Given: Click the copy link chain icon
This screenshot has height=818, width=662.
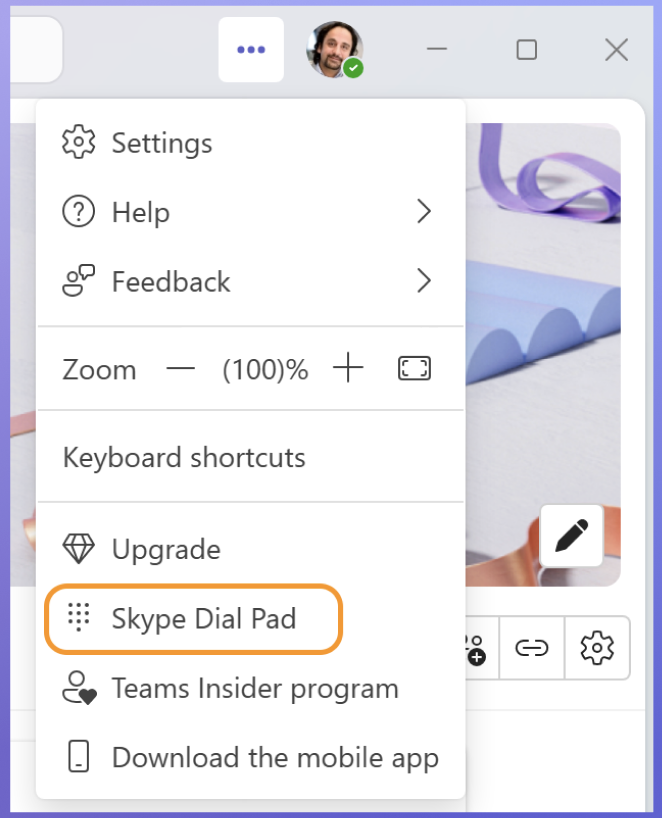Looking at the screenshot, I should coord(531,649).
